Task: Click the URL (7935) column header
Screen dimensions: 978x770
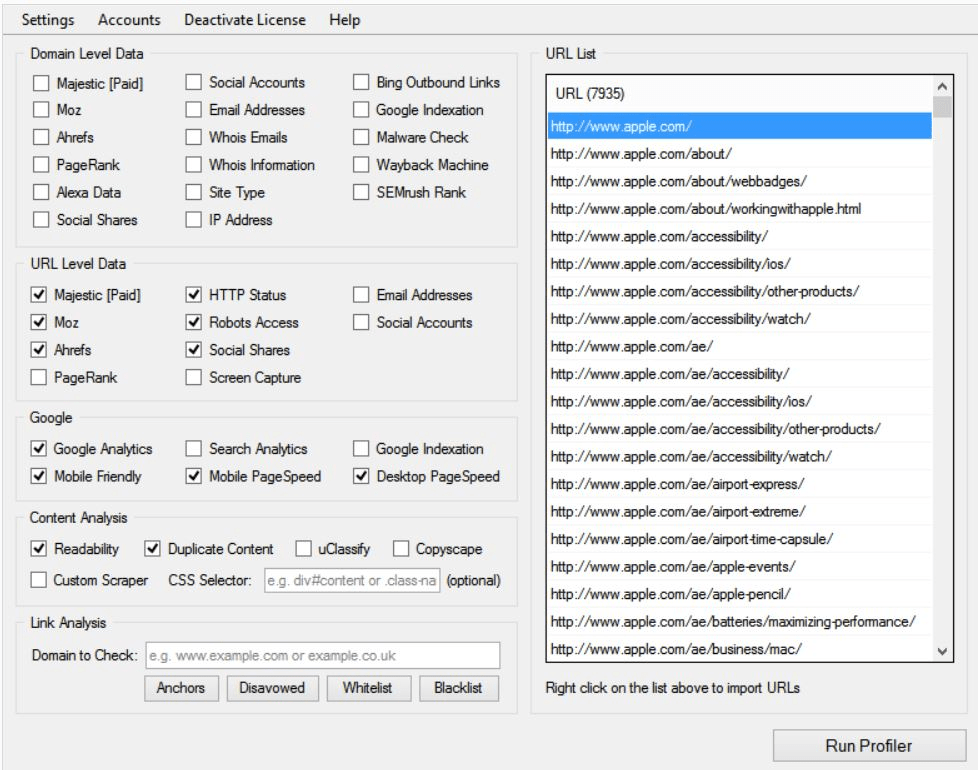Action: click(x=740, y=94)
